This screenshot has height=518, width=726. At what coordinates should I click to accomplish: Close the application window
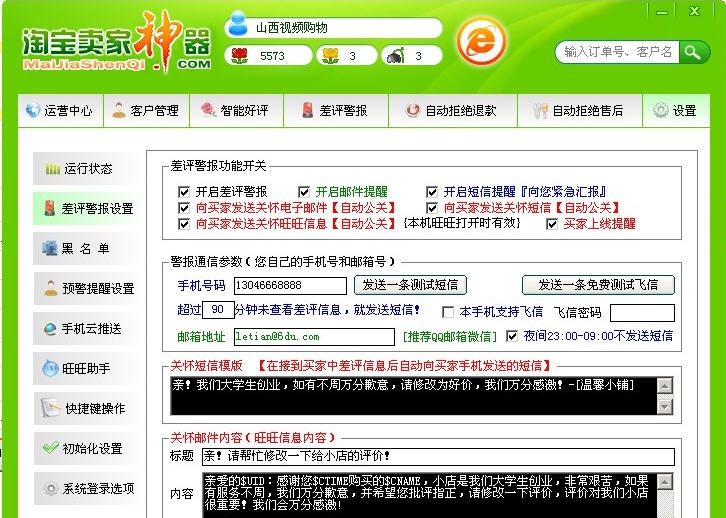click(694, 11)
